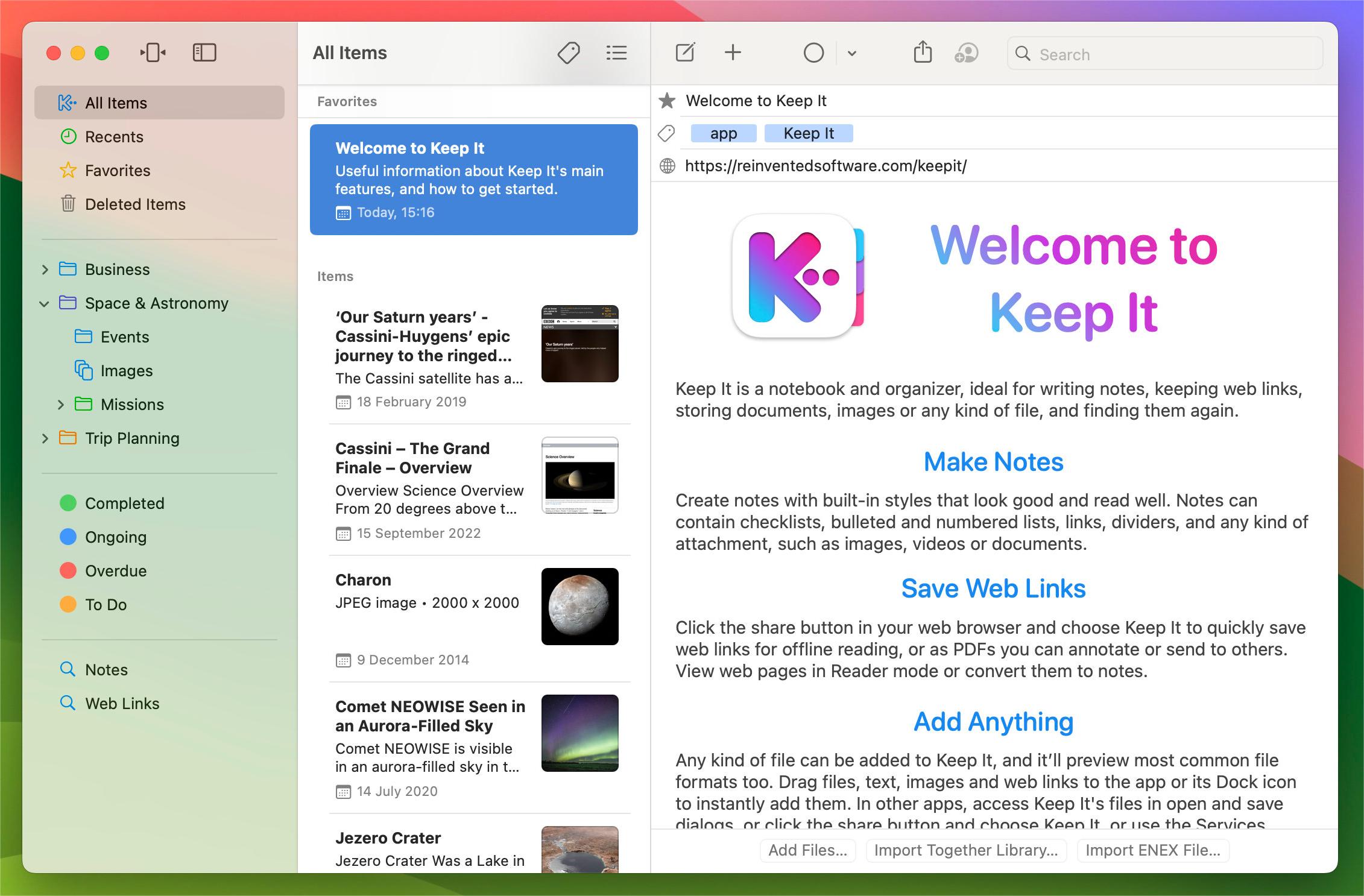Open Recents in the sidebar
This screenshot has height=896, width=1364.
coord(159,137)
